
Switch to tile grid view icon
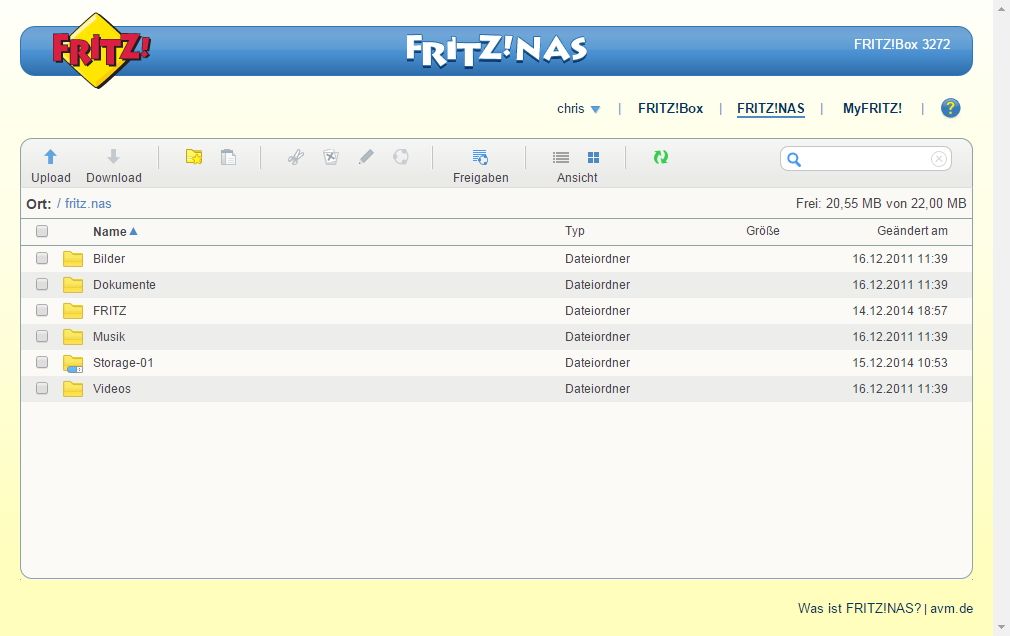point(593,157)
